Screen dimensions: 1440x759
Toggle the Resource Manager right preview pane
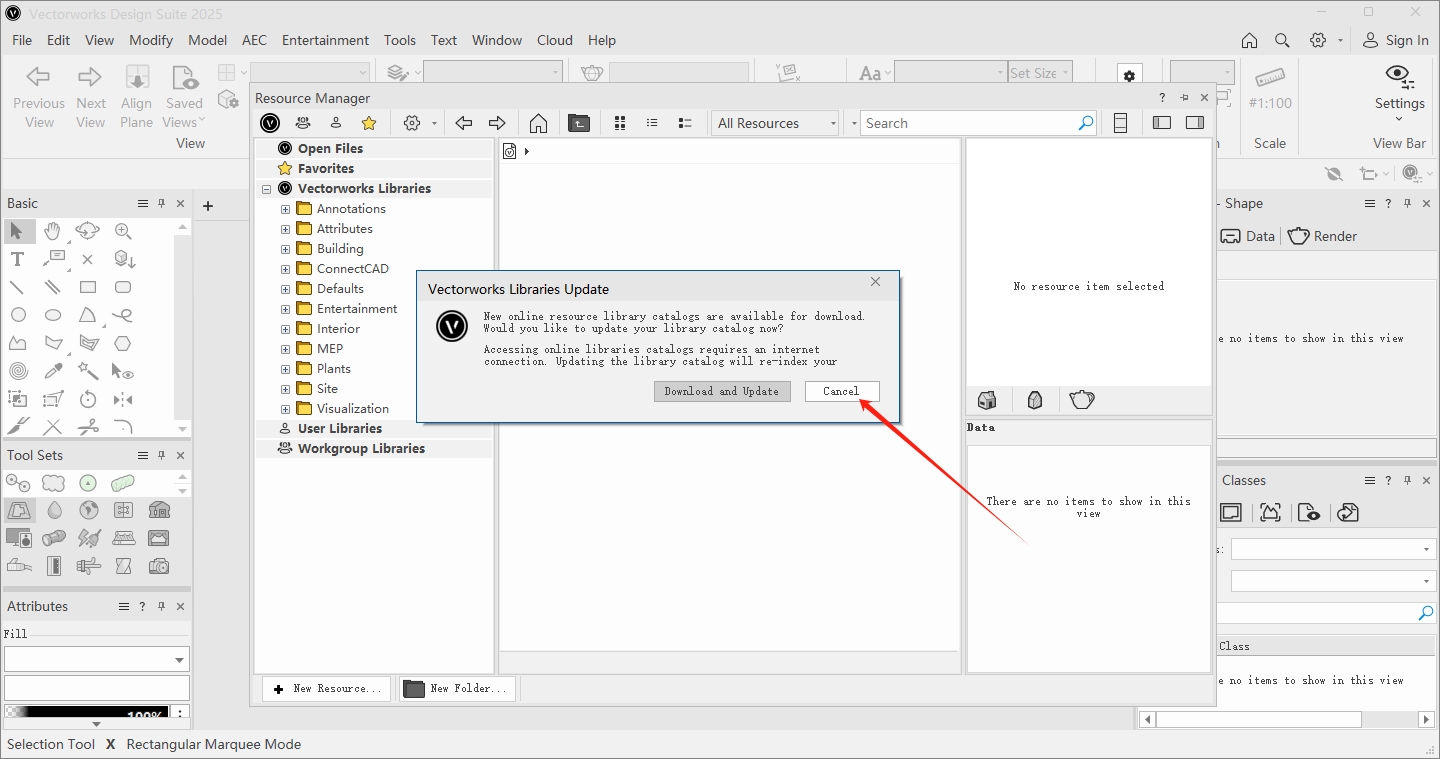pyautogui.click(x=1194, y=123)
